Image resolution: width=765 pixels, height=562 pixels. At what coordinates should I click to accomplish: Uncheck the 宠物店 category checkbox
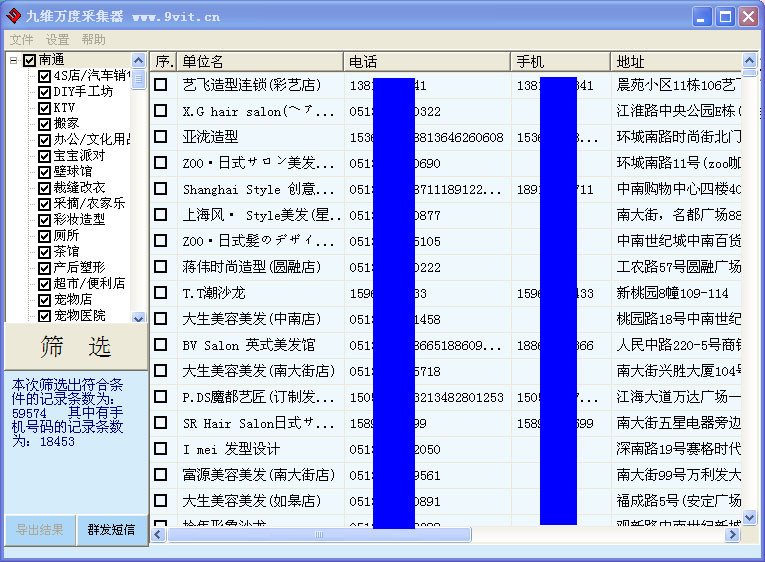(44, 300)
